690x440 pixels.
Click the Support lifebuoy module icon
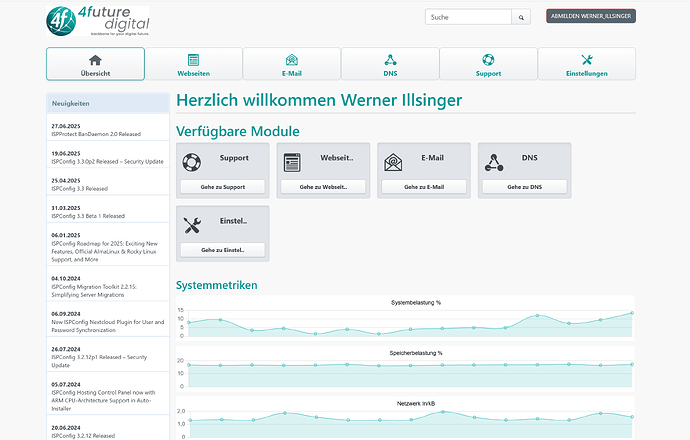(x=192, y=160)
